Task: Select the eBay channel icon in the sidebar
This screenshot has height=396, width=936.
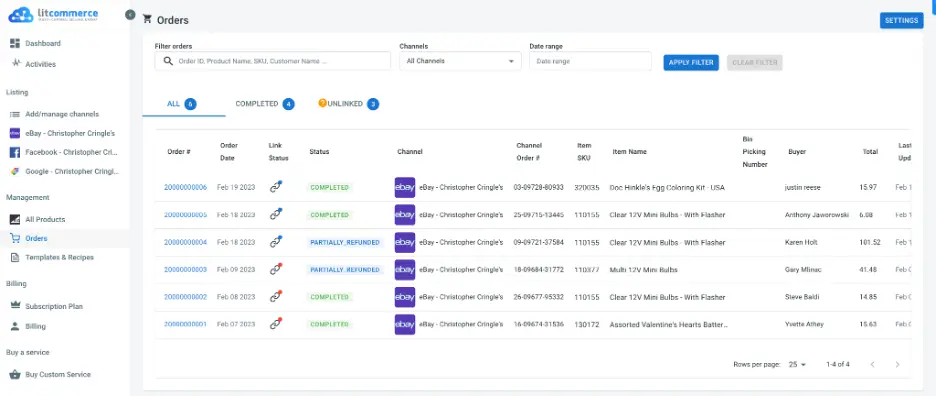Action: pos(15,133)
